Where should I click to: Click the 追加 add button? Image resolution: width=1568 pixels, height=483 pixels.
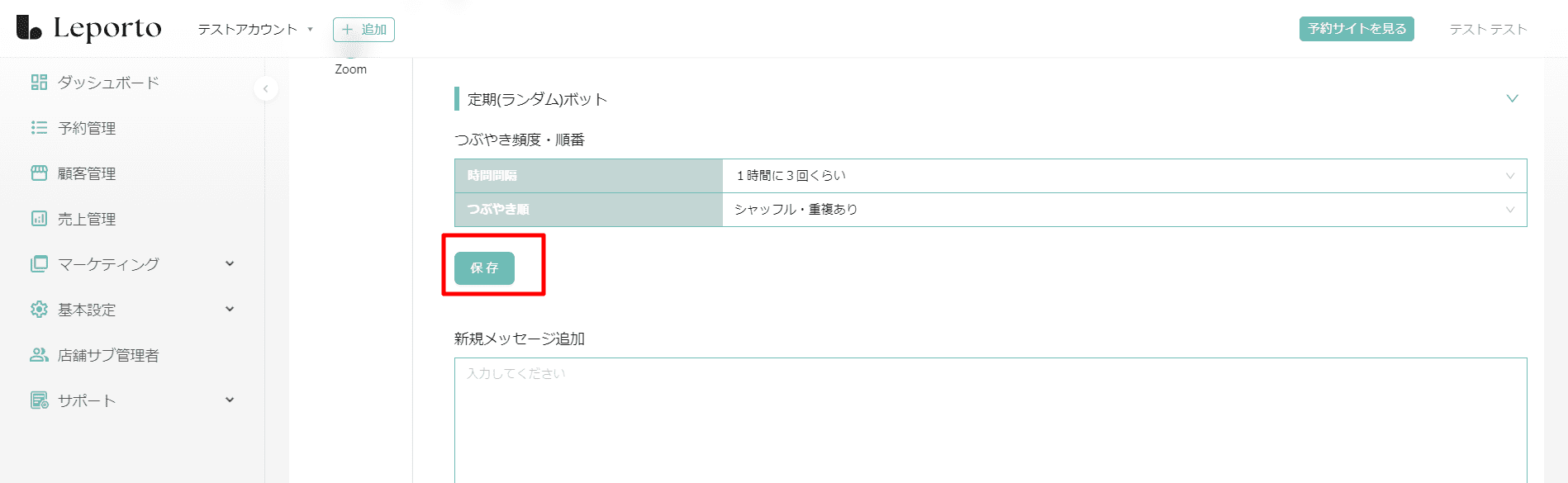tap(363, 30)
